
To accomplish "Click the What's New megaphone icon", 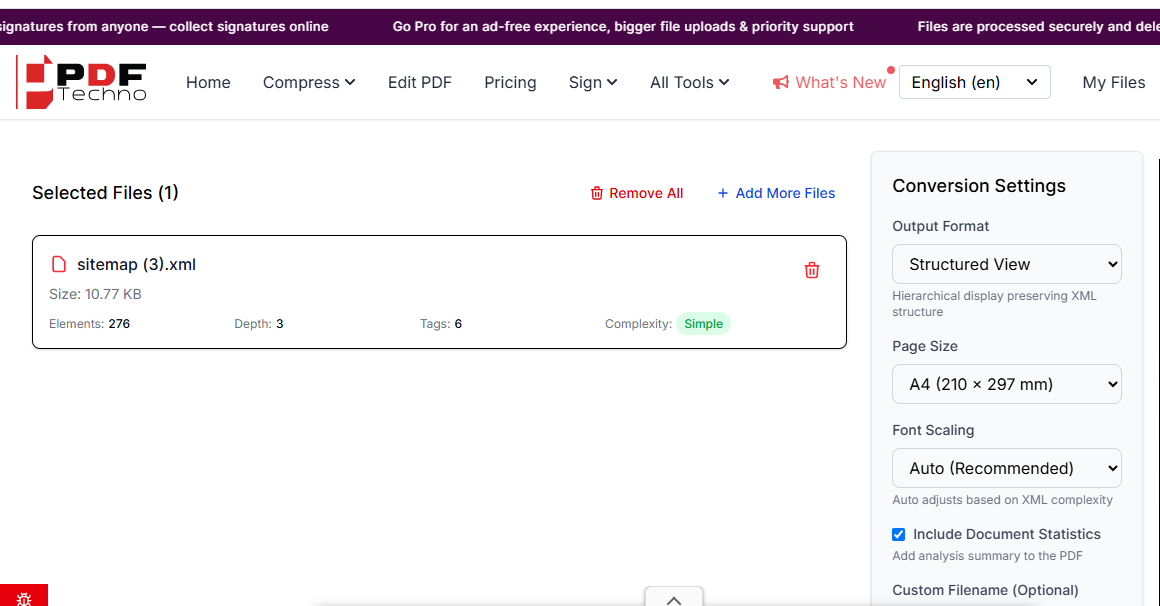I will (x=780, y=82).
